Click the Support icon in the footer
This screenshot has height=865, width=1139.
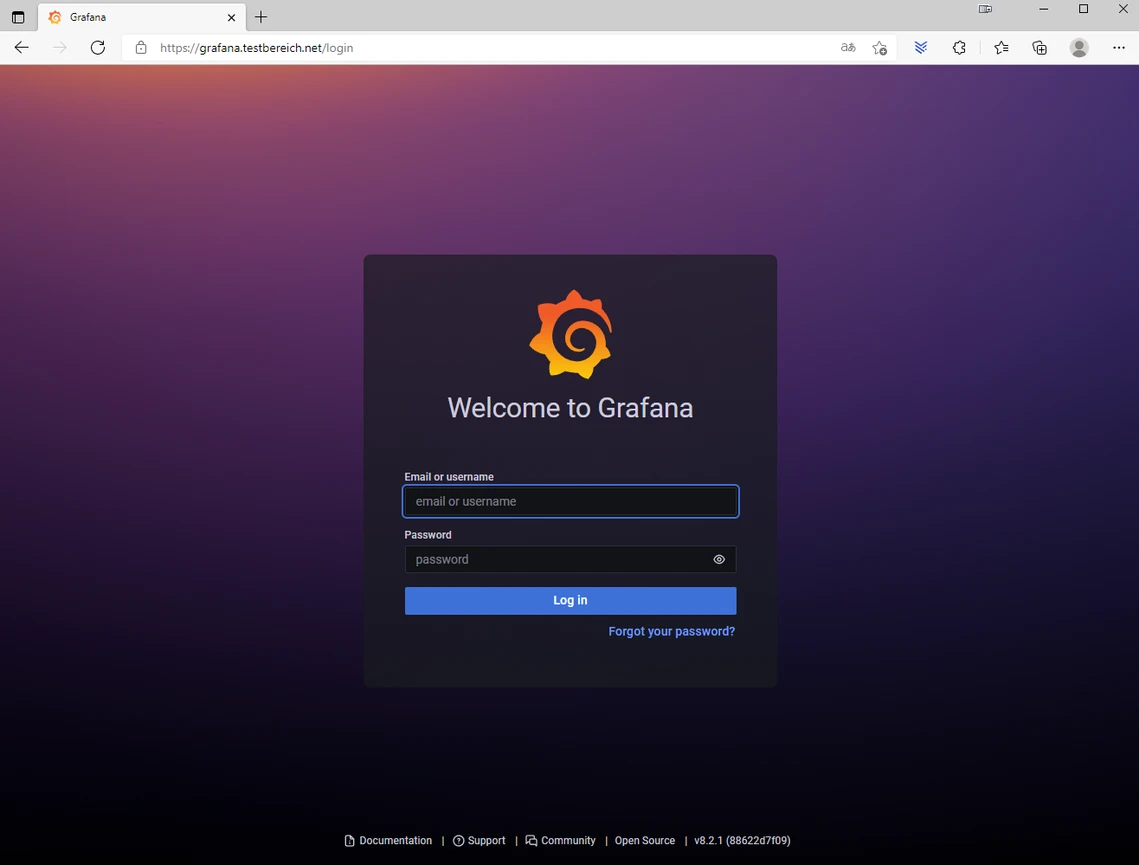(459, 840)
